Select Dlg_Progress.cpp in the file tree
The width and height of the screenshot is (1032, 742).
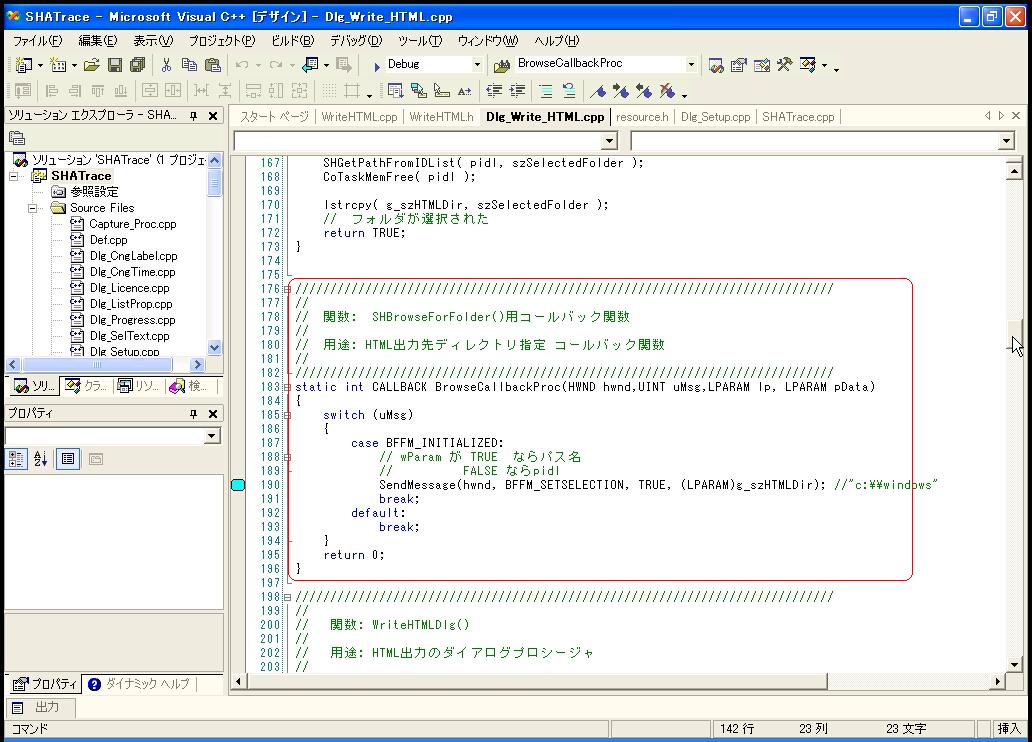coord(132,320)
